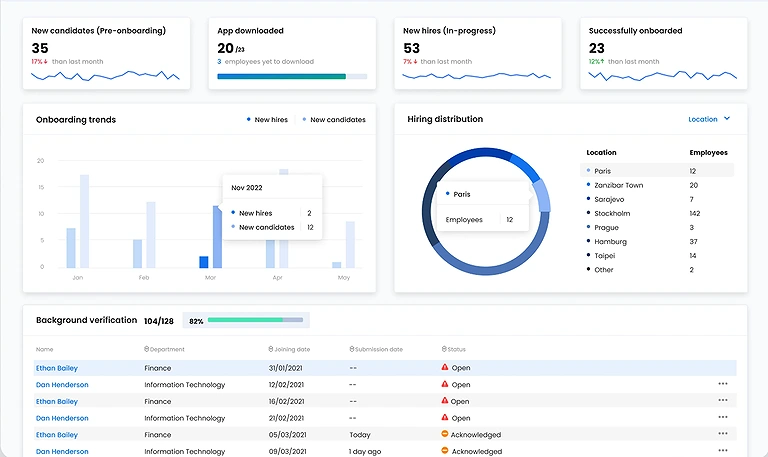Screen dimensions: 768x457
Task: Click the '1 day ago' submission cell
Action: [364, 451]
